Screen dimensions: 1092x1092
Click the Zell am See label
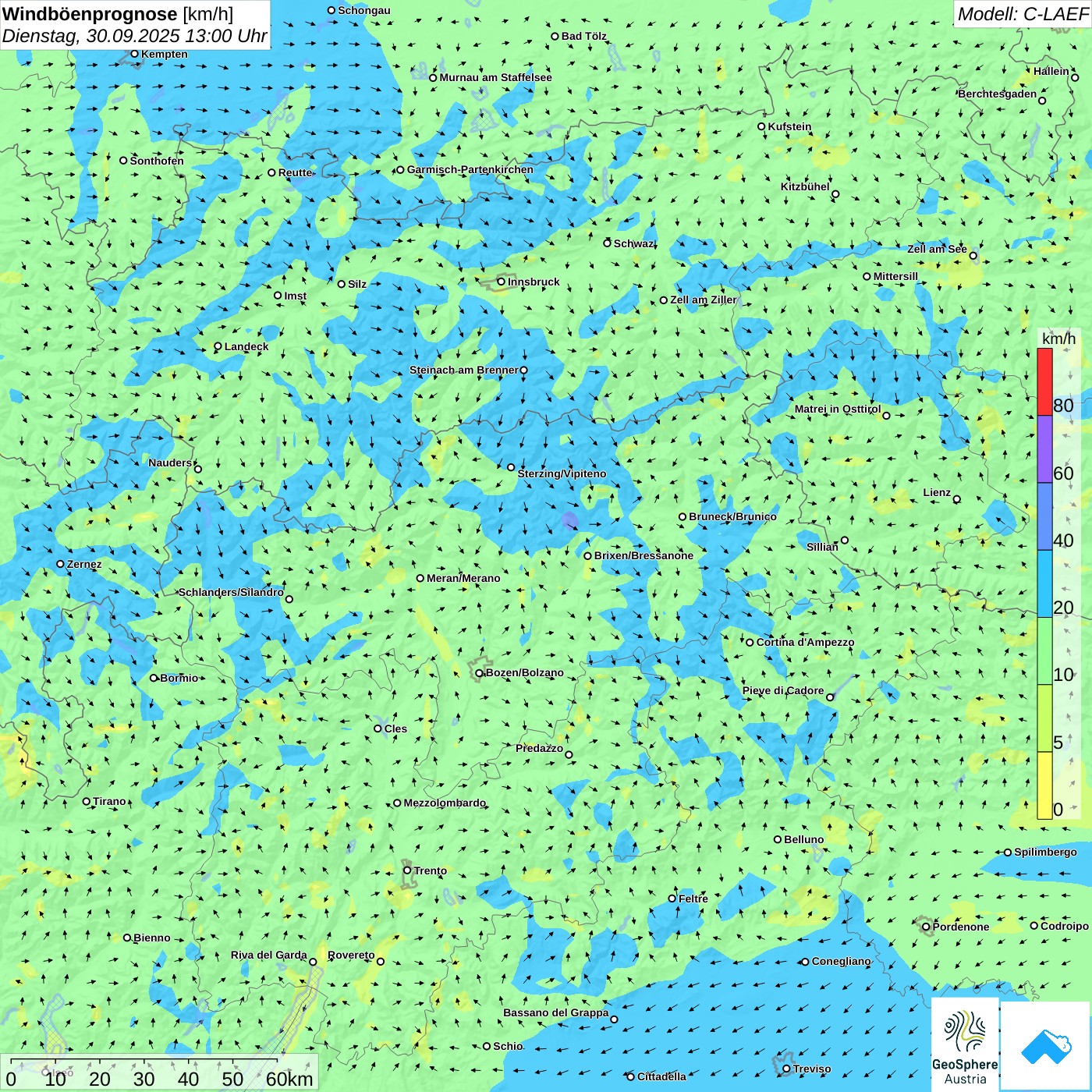pos(937,249)
